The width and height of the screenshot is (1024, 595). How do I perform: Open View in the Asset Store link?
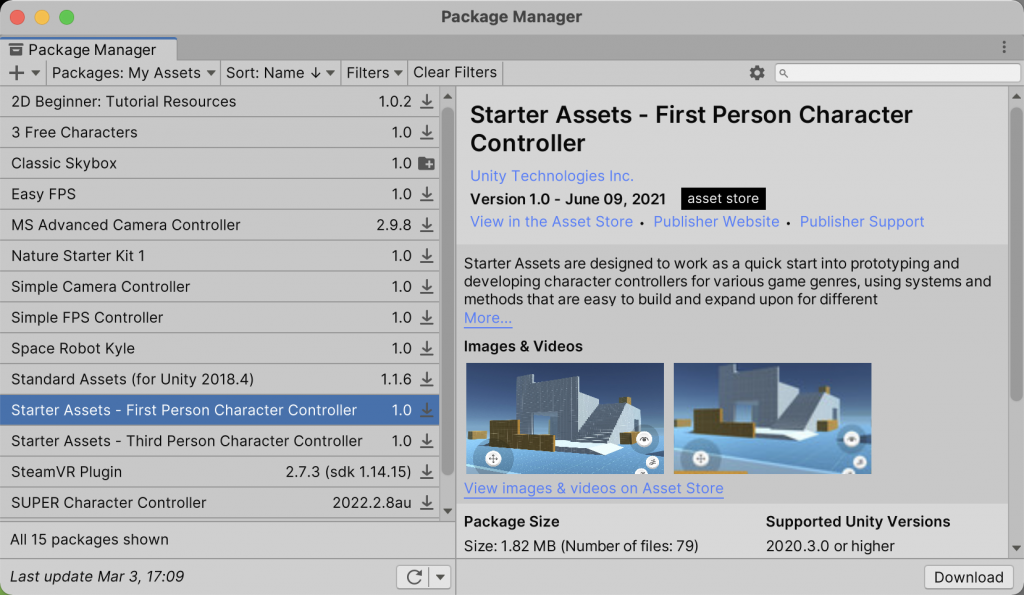551,222
